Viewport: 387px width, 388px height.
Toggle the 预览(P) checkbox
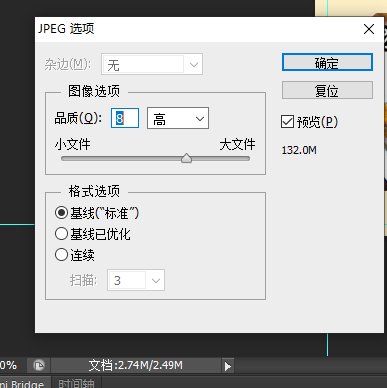point(287,122)
